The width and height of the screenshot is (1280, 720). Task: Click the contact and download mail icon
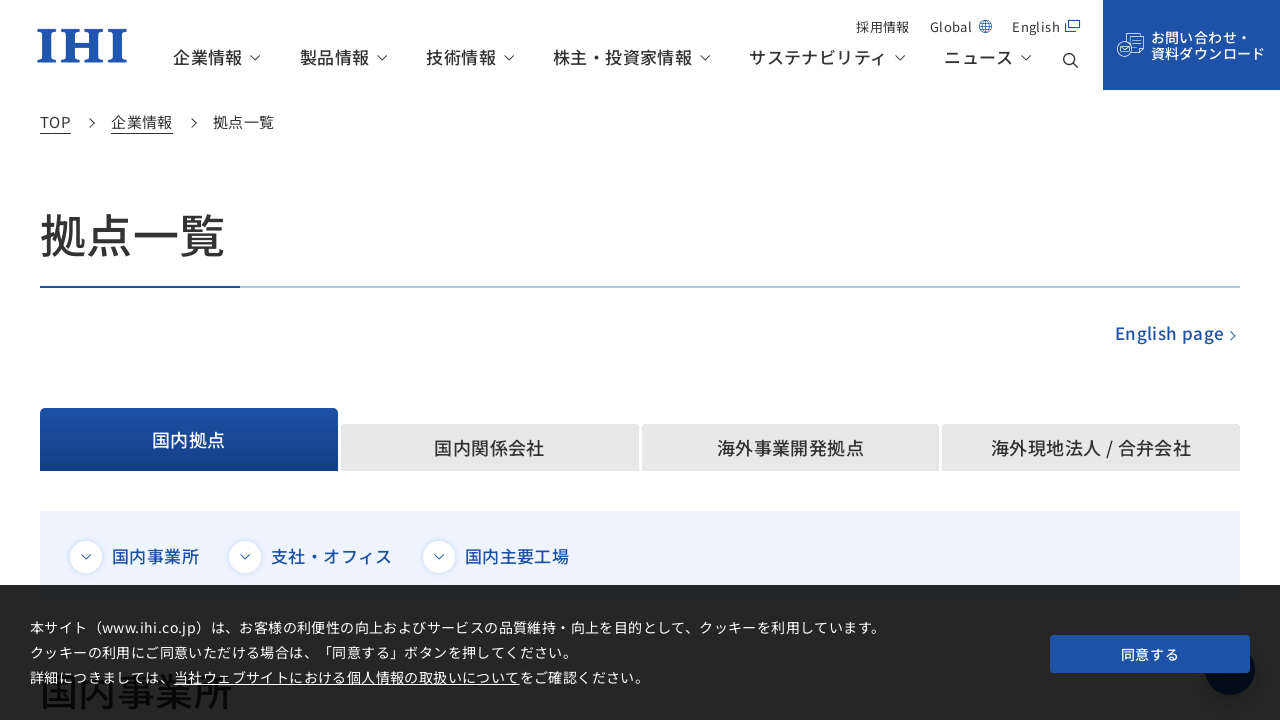(x=1130, y=45)
